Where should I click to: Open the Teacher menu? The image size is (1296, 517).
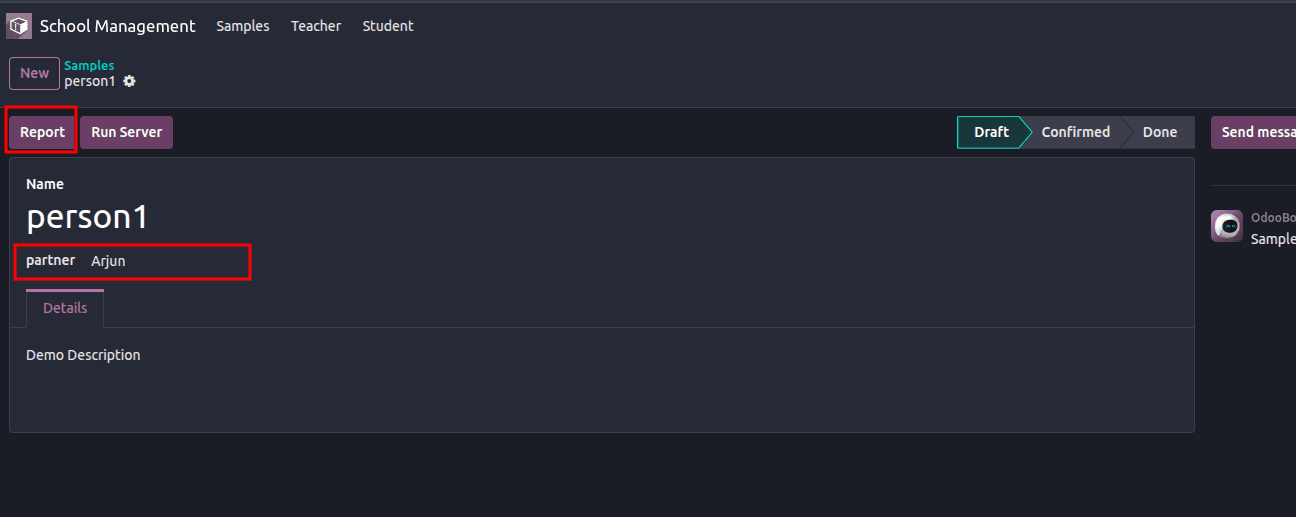click(x=316, y=26)
